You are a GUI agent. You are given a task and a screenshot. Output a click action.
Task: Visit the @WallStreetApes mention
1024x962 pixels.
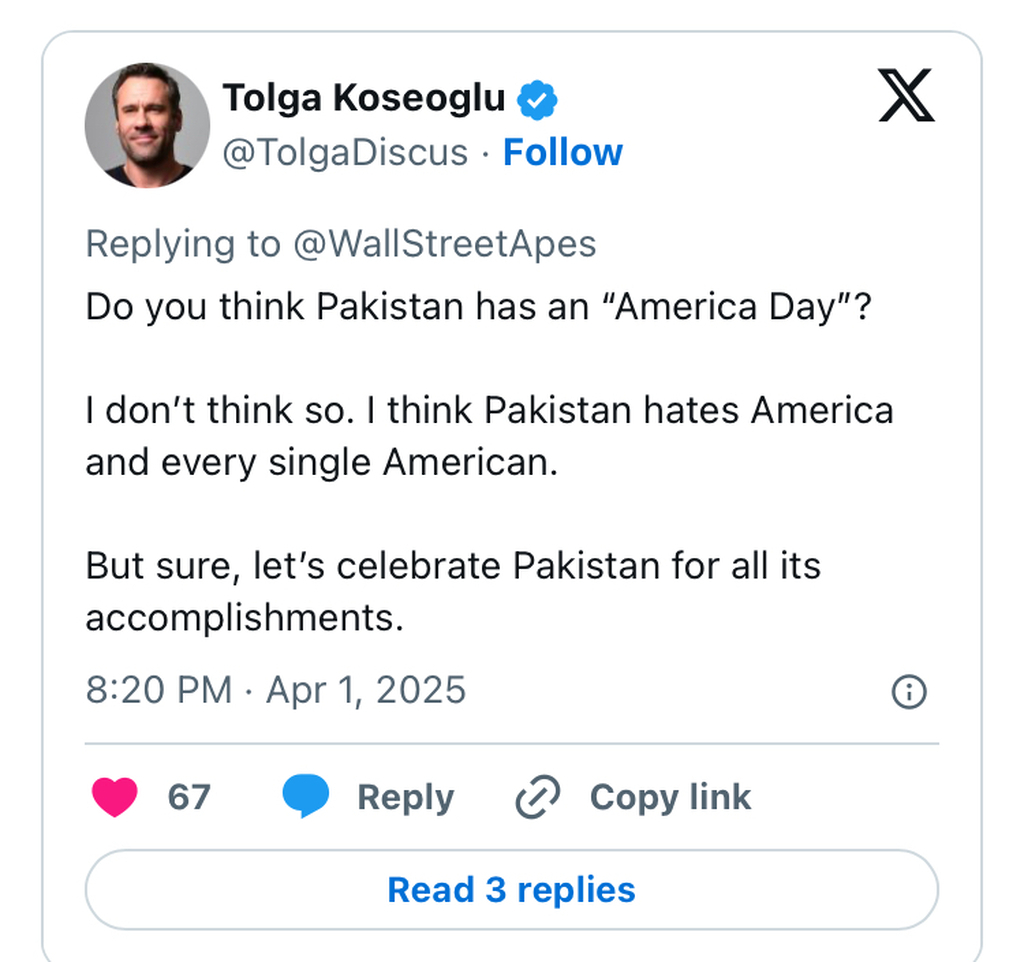coord(444,244)
